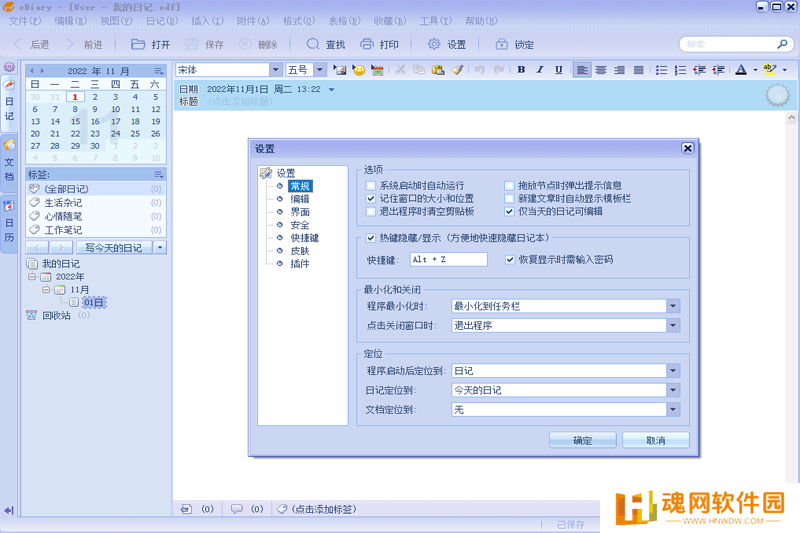800x533 pixels.
Task: Enable 退出程序时清空剪贴板 checkbox
Action: click(x=371, y=211)
